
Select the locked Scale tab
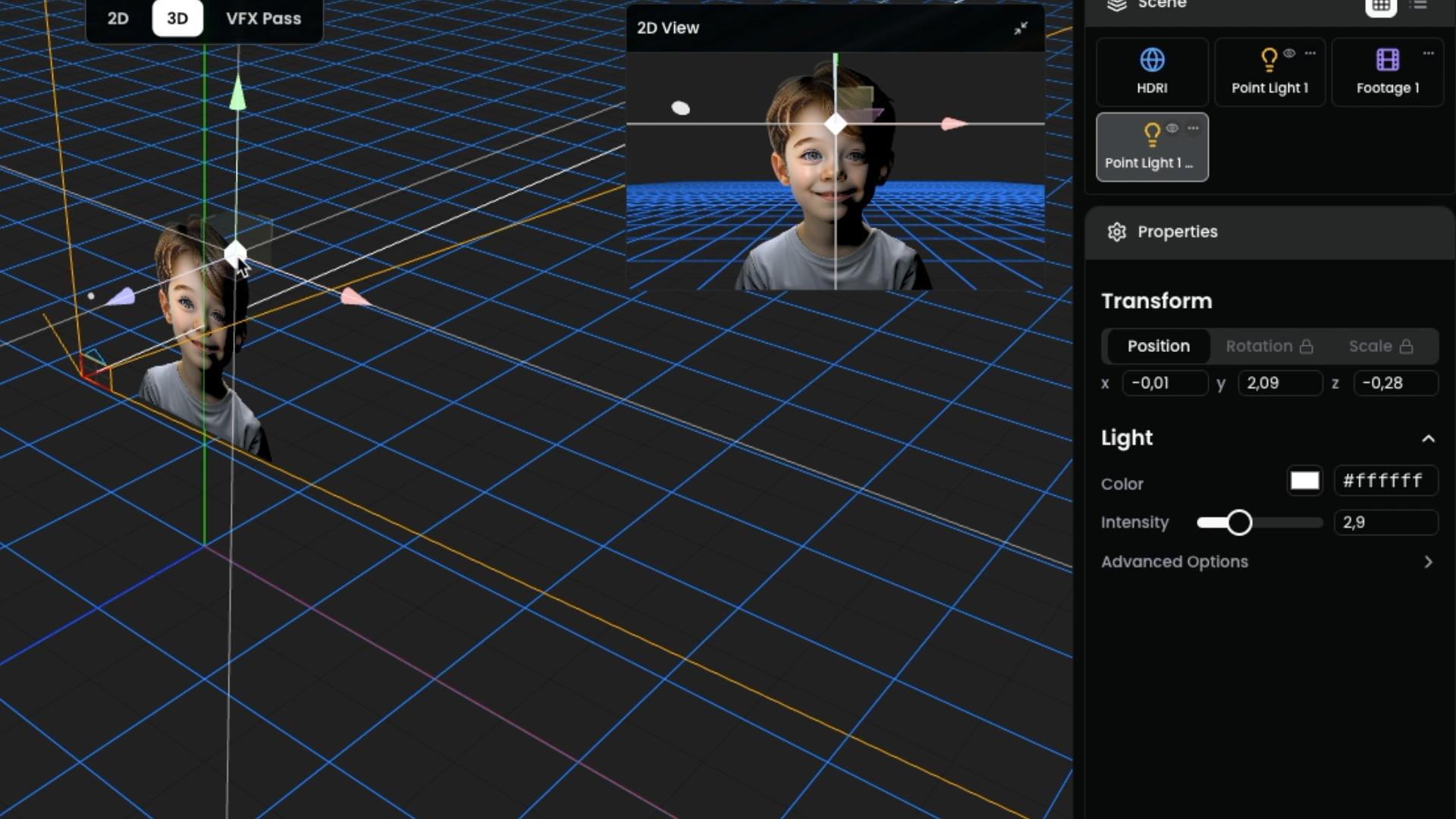[1381, 347]
